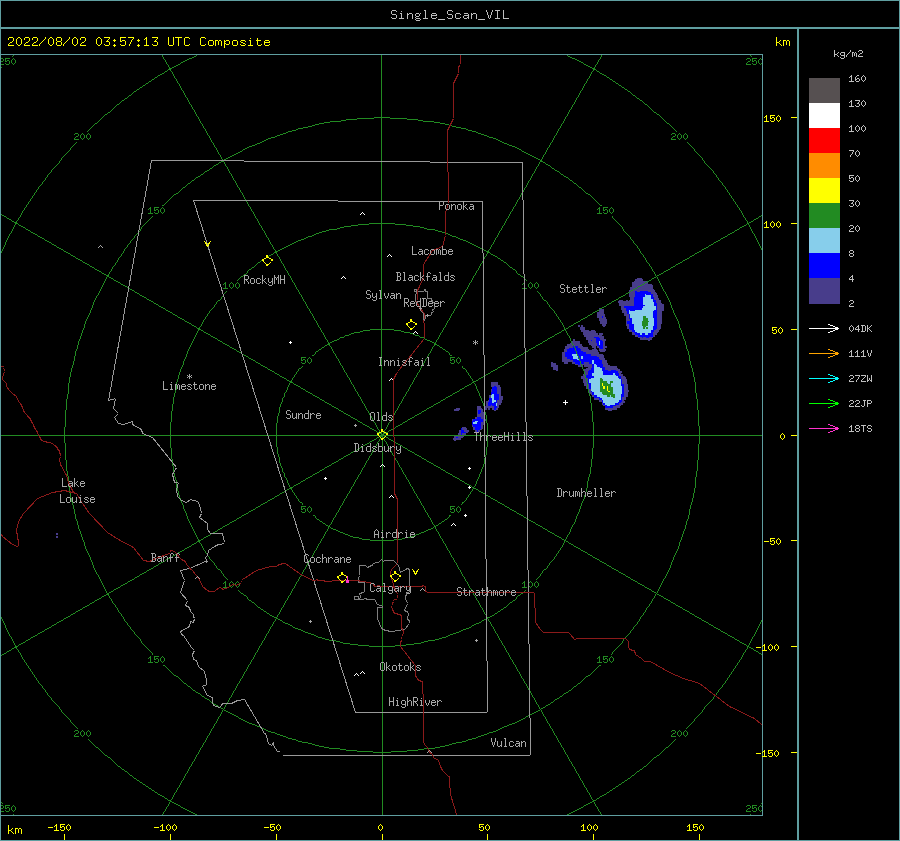900x841 pixels.
Task: Click the yellow V marker east of Calgary
Action: (x=416, y=572)
